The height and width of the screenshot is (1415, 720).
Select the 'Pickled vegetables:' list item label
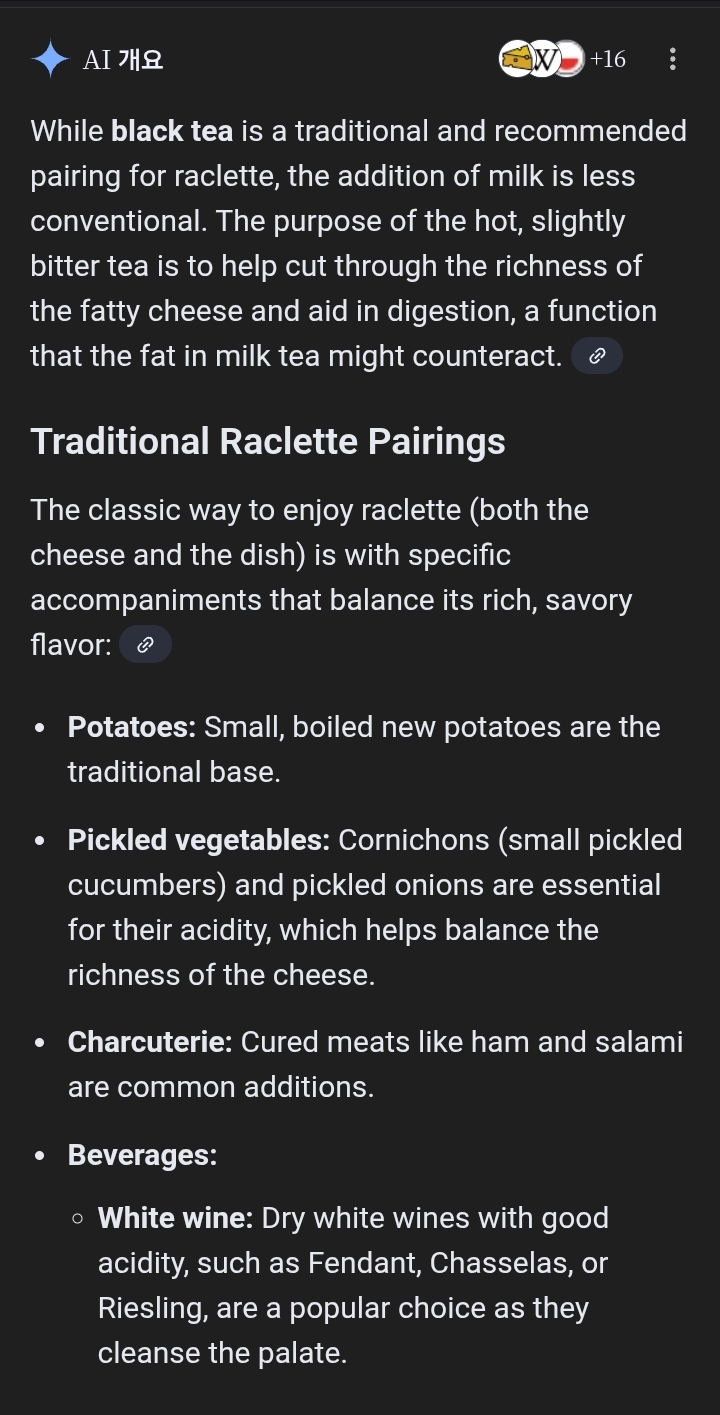[x=198, y=840]
